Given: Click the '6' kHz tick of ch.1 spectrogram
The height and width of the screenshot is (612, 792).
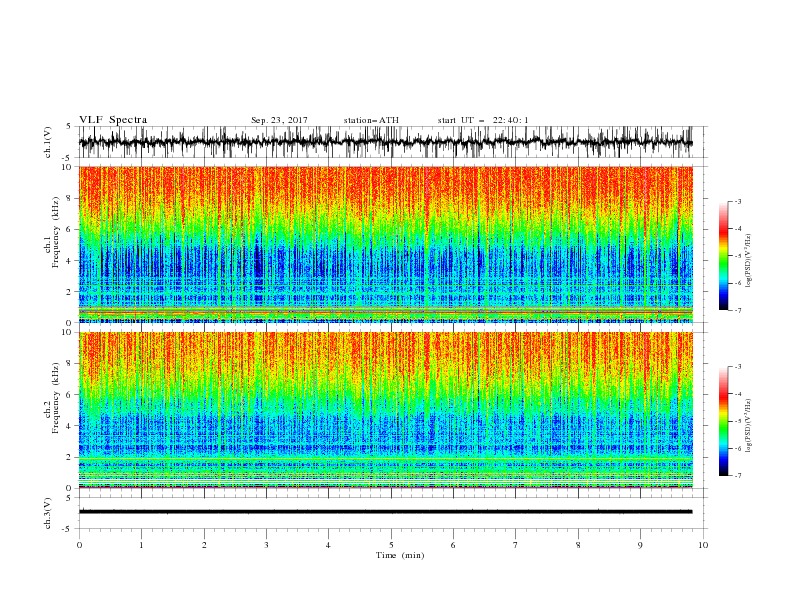Looking at the screenshot, I should tap(70, 229).
